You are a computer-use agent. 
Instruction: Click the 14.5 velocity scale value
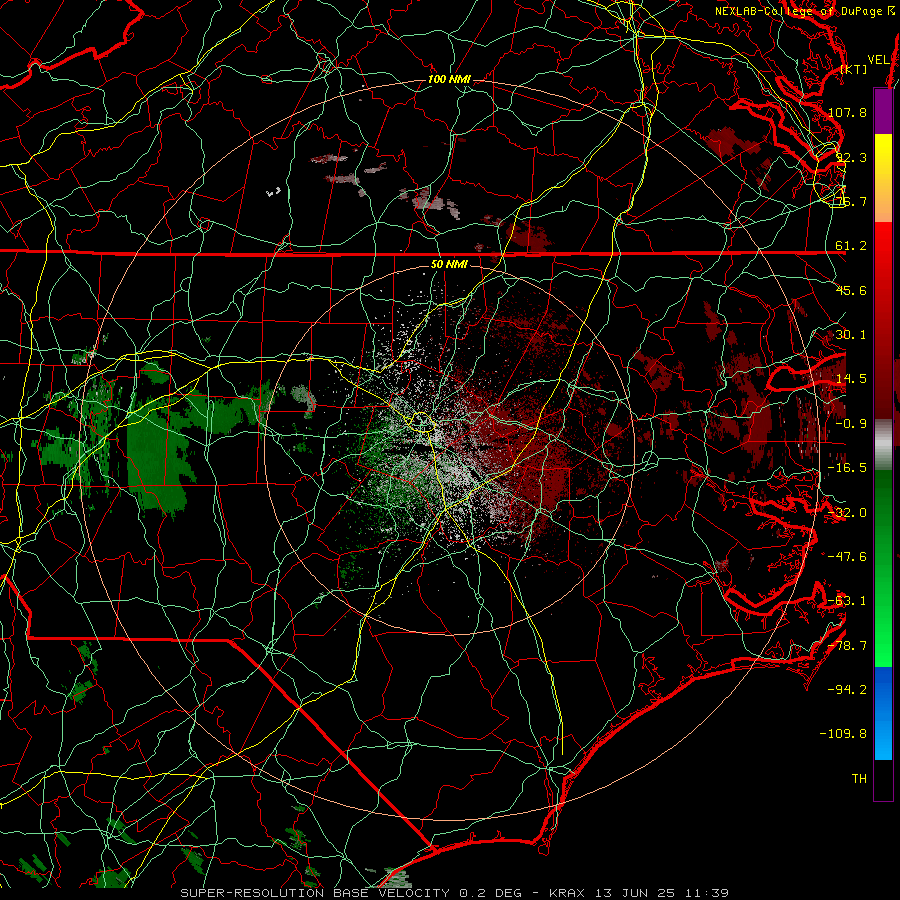click(x=851, y=379)
